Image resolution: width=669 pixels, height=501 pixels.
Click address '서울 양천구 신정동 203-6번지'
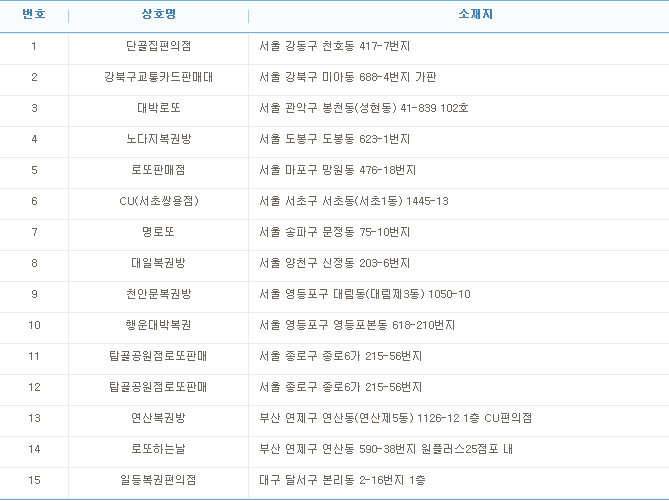pos(334,263)
